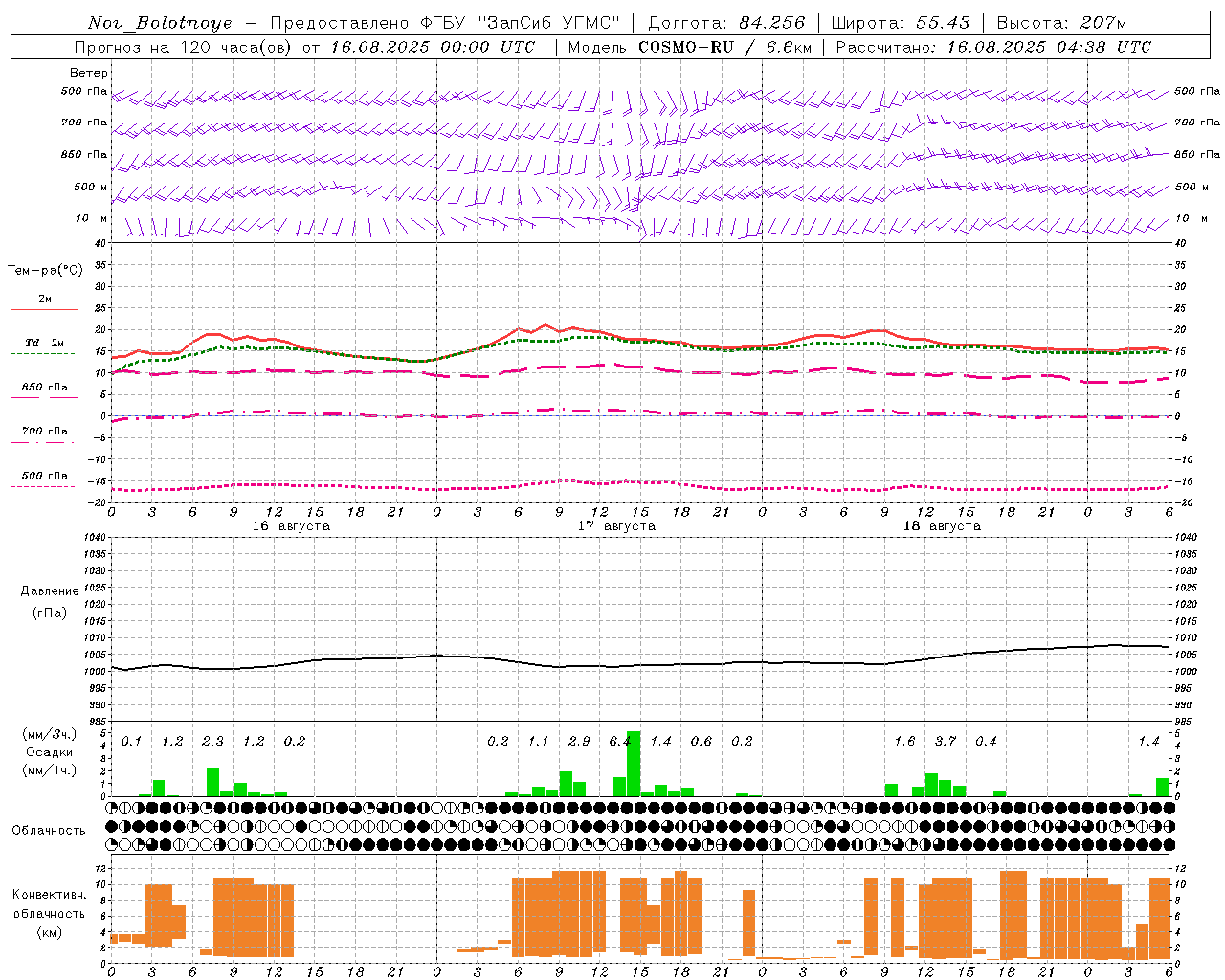This screenshot has height=980, width=1225.
Task: Click the '0.4' precipitation value
Action: click(986, 742)
